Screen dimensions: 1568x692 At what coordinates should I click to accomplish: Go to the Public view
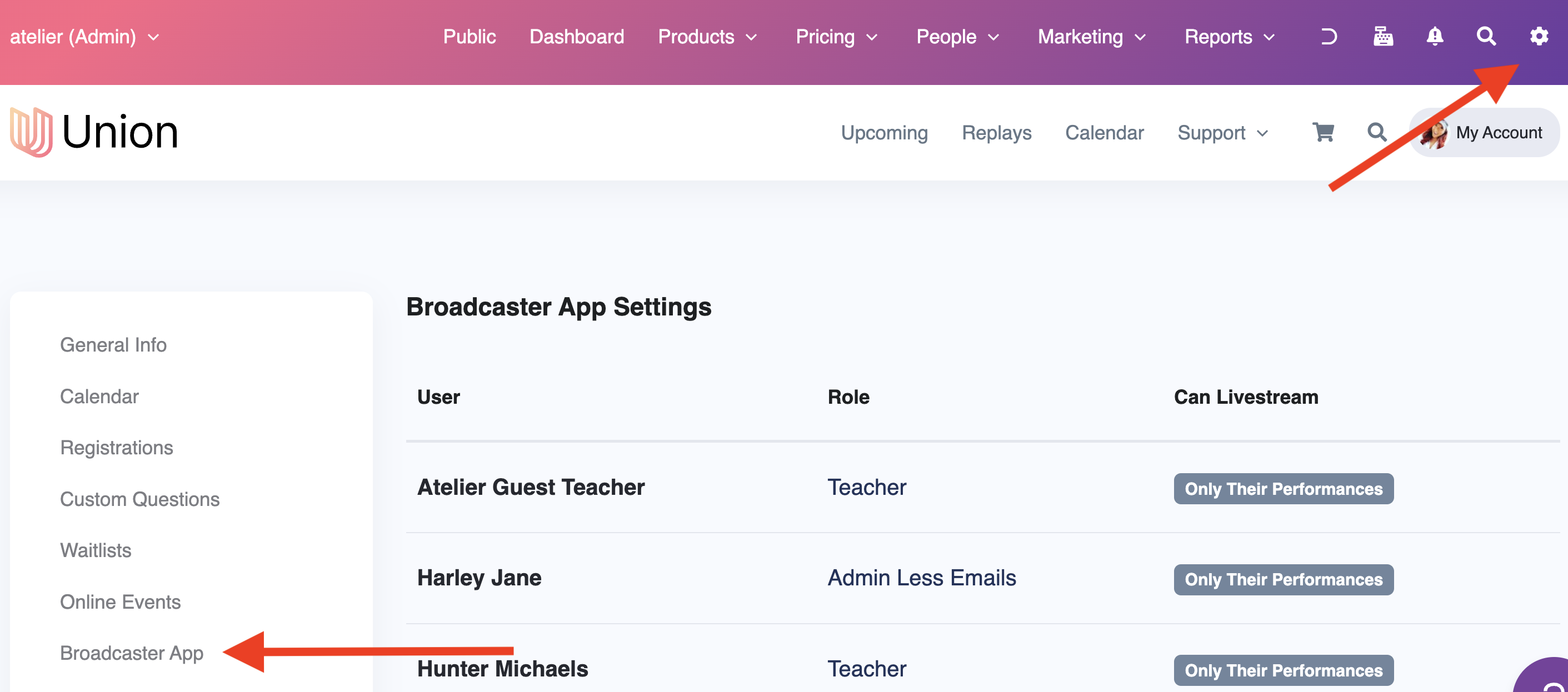[x=470, y=37]
